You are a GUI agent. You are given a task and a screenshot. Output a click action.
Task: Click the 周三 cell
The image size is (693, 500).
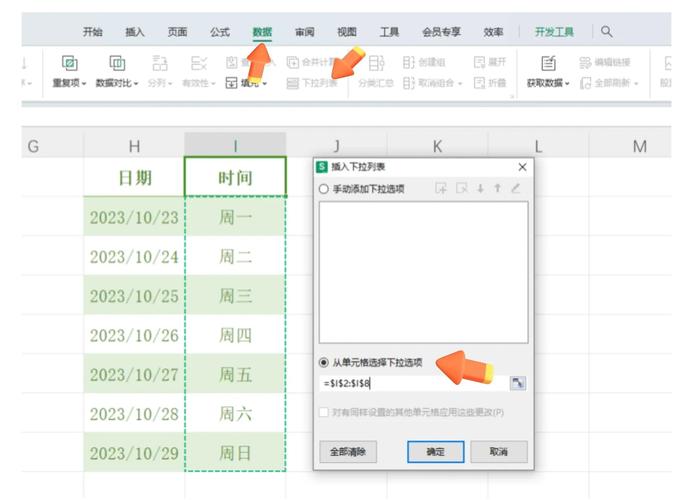click(x=235, y=295)
